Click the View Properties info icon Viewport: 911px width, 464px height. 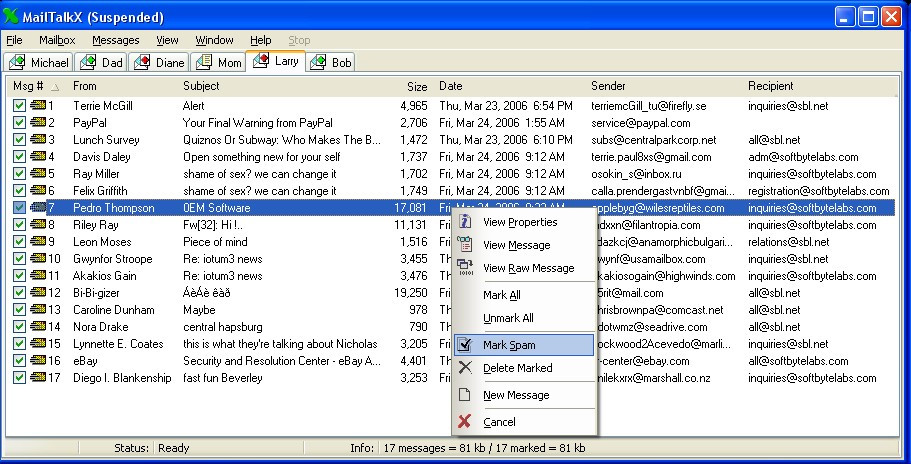(464, 221)
